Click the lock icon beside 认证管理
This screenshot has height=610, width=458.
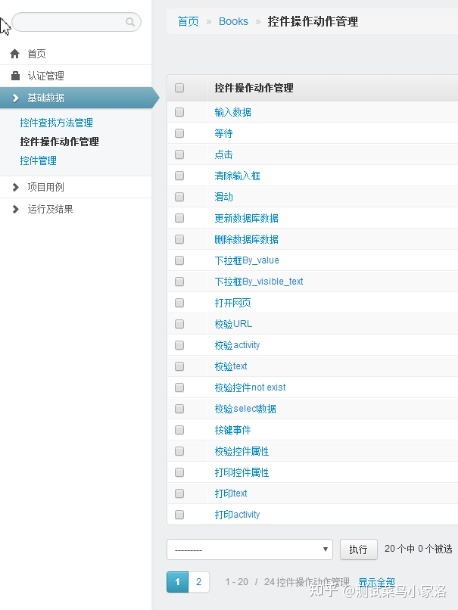pyautogui.click(x=15, y=75)
